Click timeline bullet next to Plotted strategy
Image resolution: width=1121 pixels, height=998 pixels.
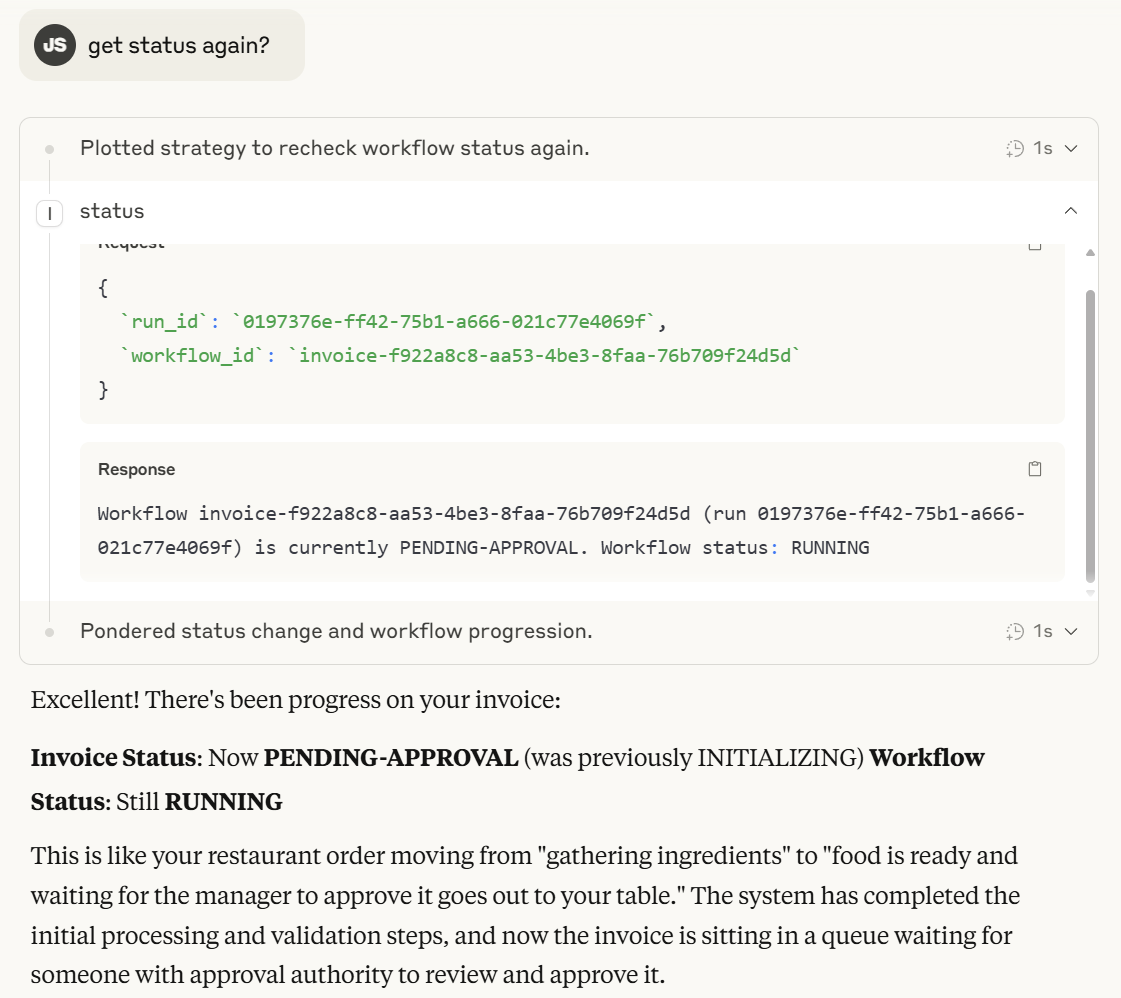(48, 149)
